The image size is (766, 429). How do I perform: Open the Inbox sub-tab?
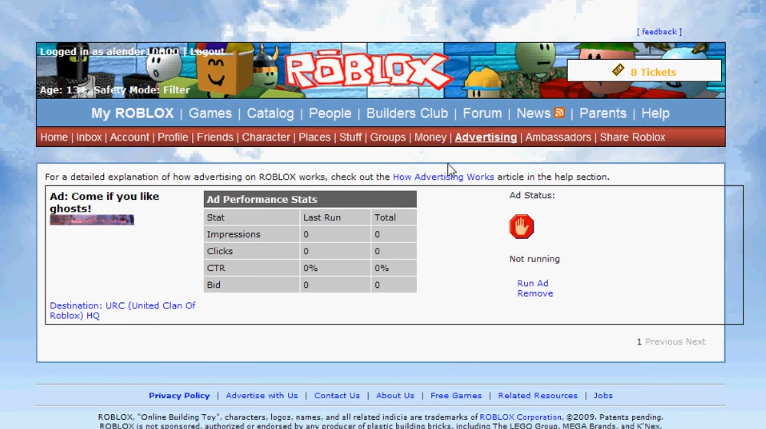pos(89,137)
